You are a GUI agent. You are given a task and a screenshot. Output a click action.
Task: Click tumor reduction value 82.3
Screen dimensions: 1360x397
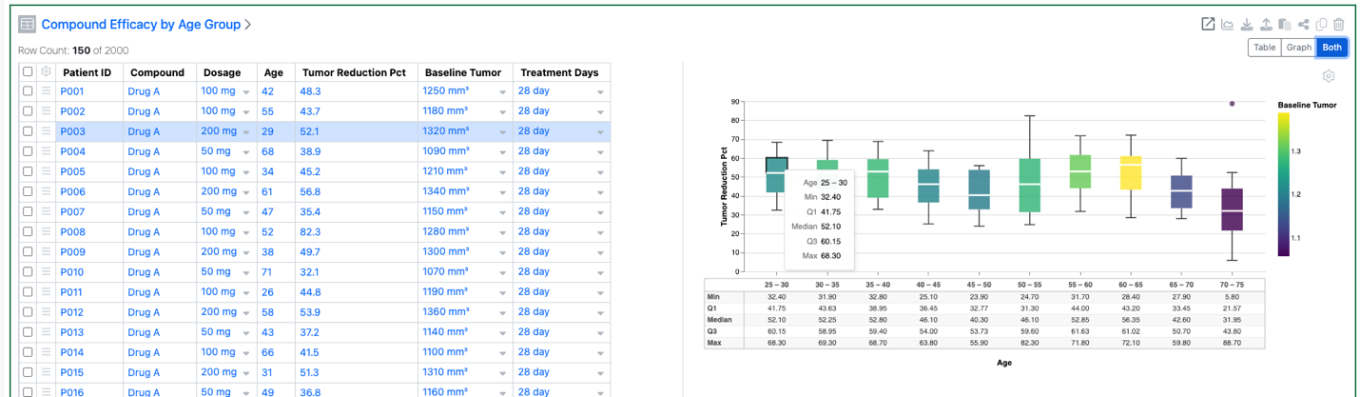pos(310,232)
